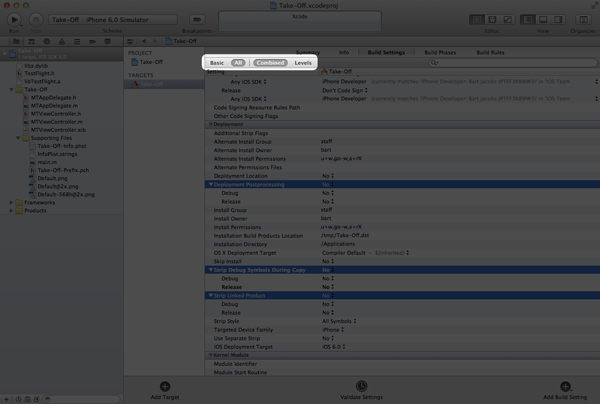Select Default@2x.png
The image size is (600, 404).
pyautogui.click(x=57, y=186)
